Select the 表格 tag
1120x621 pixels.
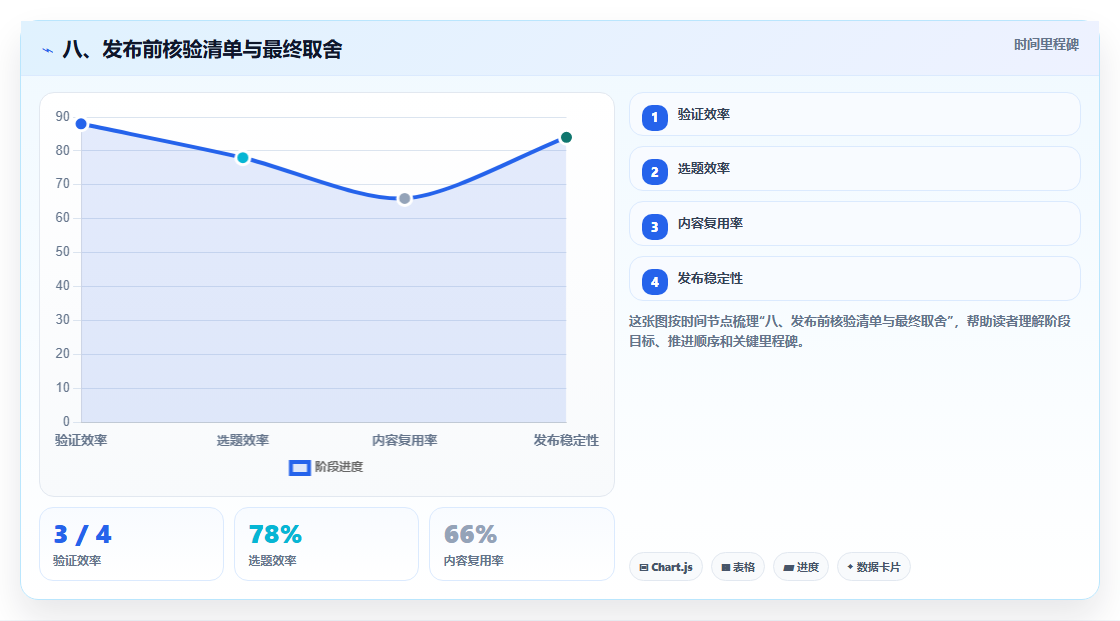tap(738, 567)
